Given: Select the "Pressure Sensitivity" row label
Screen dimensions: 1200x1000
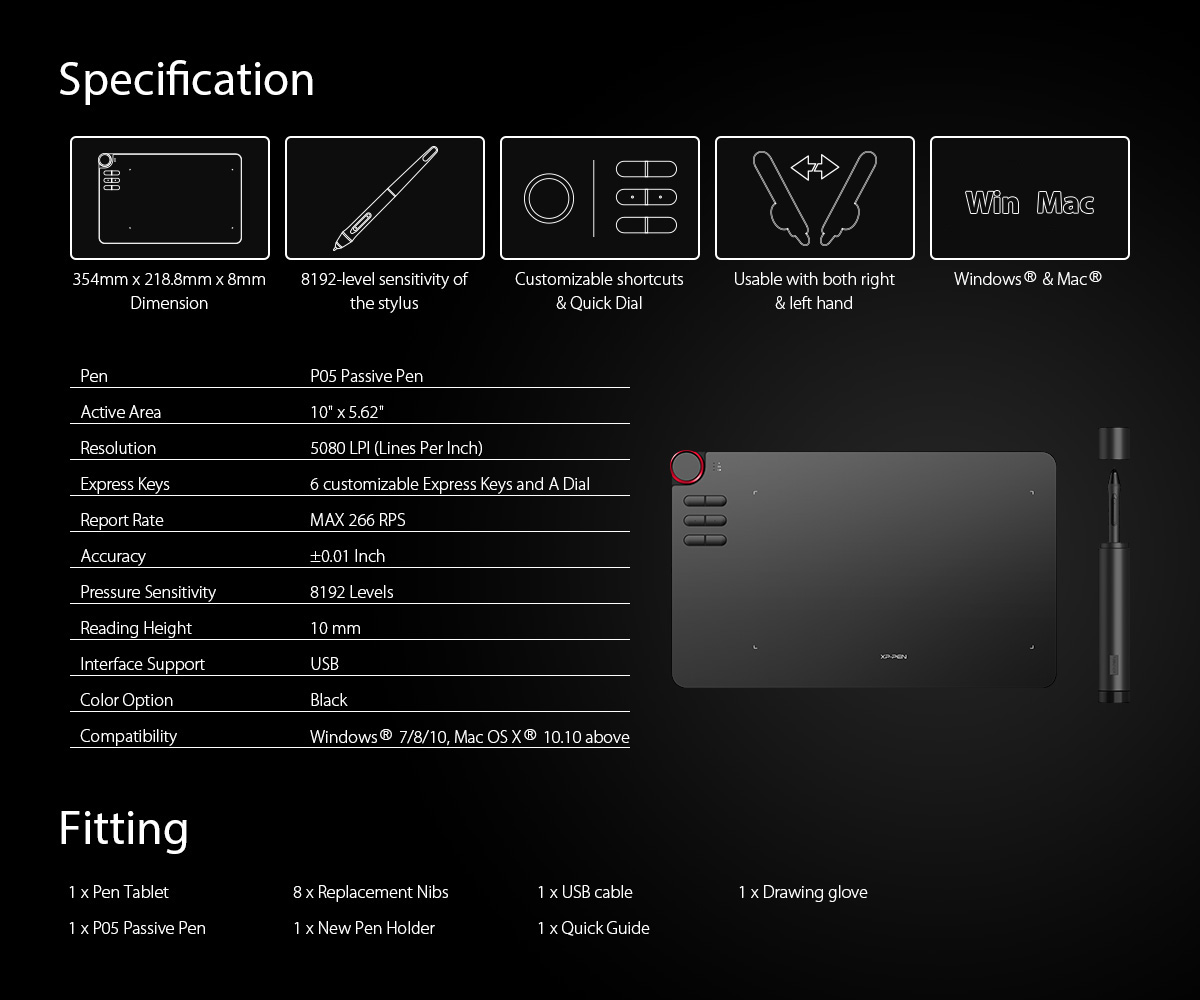Looking at the screenshot, I should (148, 592).
